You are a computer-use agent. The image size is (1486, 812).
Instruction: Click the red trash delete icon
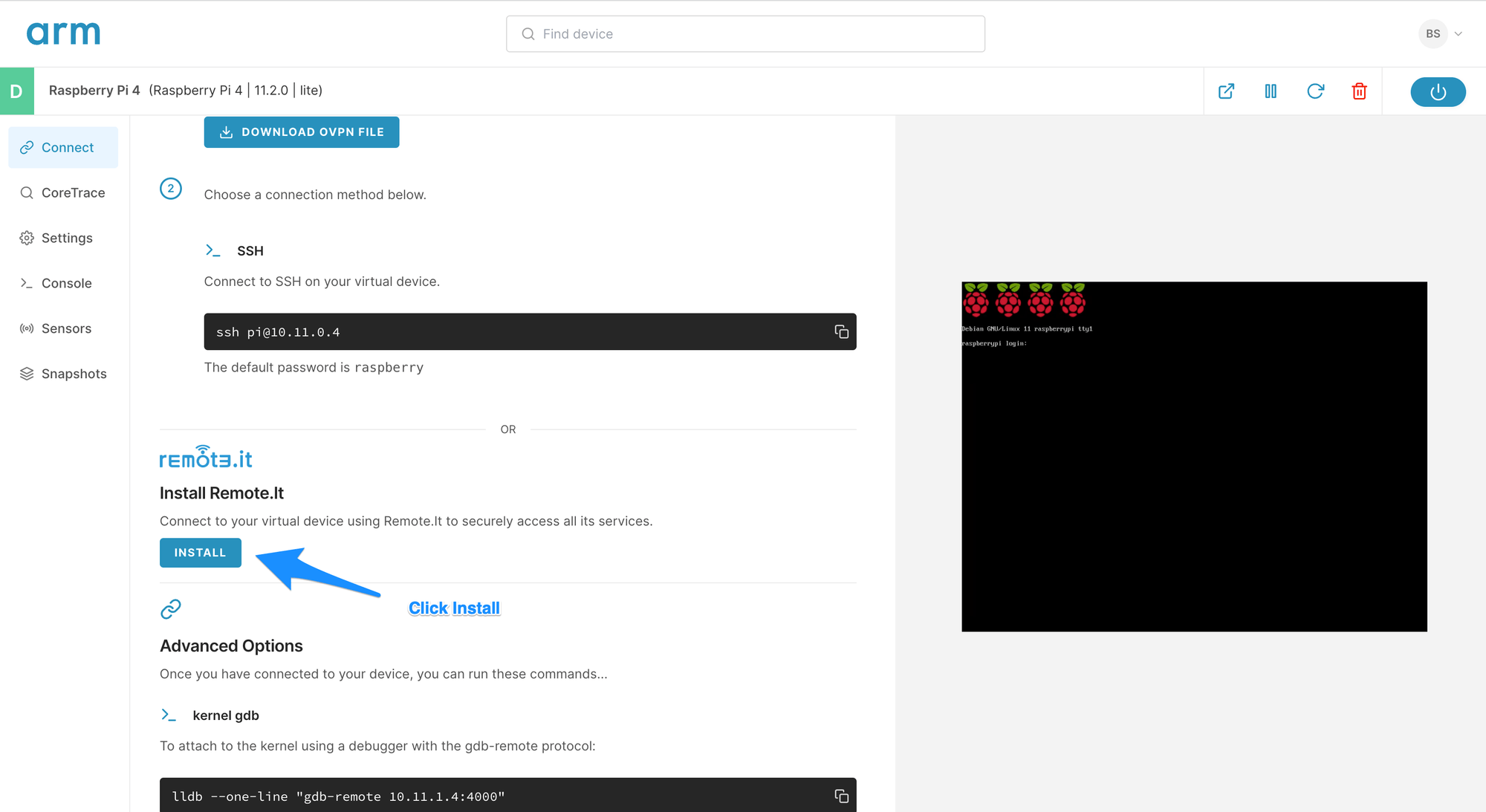[x=1359, y=91]
